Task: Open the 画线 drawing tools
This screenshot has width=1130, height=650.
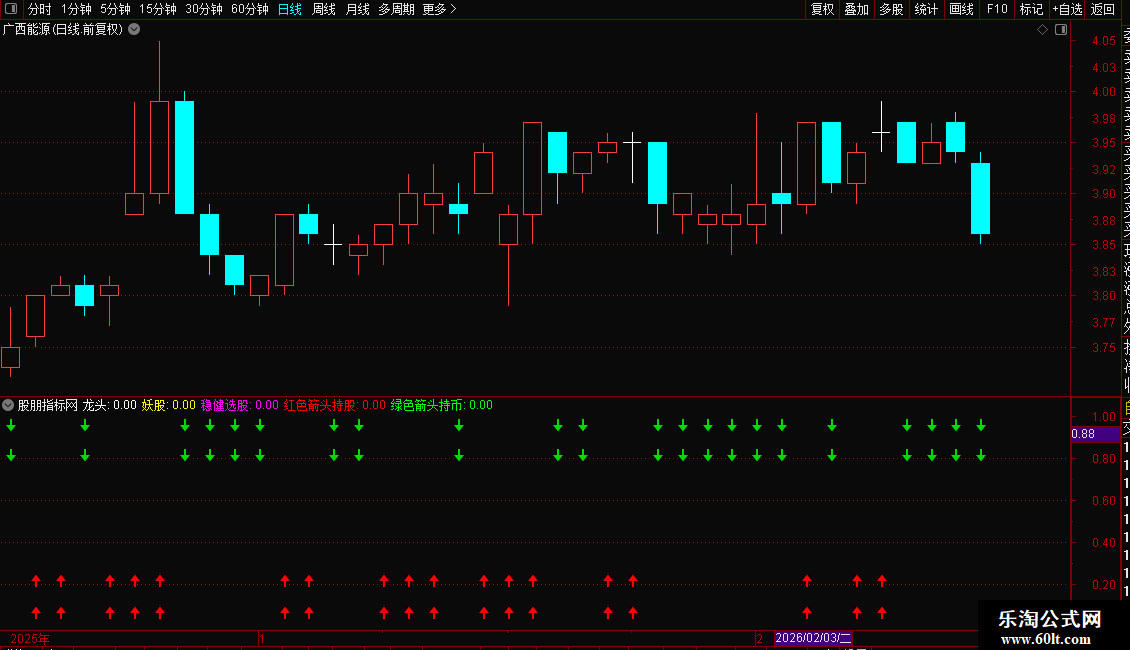Action: pyautogui.click(x=961, y=9)
